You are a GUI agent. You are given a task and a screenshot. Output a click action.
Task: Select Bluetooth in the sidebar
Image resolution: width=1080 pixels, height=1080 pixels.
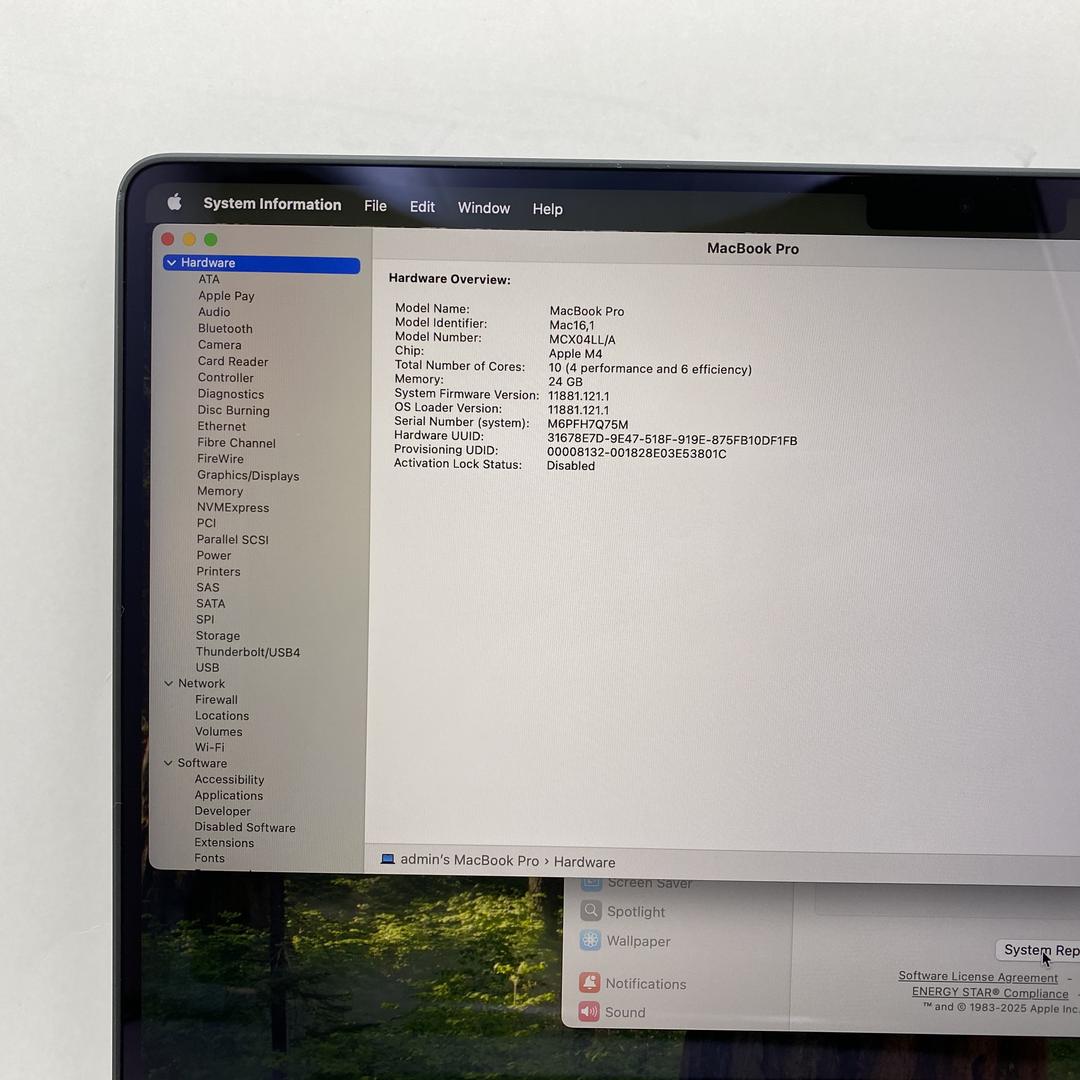pyautogui.click(x=225, y=329)
